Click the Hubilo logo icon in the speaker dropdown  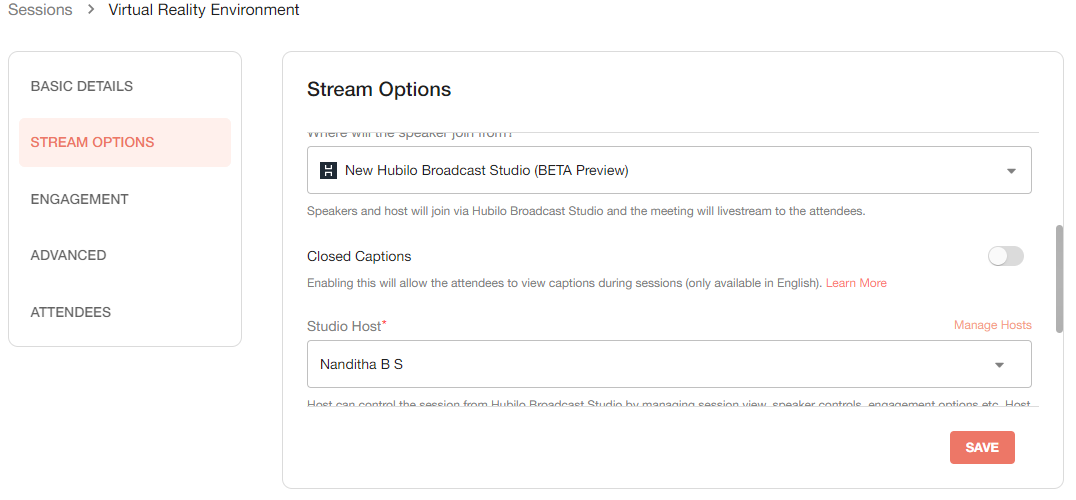pos(328,170)
